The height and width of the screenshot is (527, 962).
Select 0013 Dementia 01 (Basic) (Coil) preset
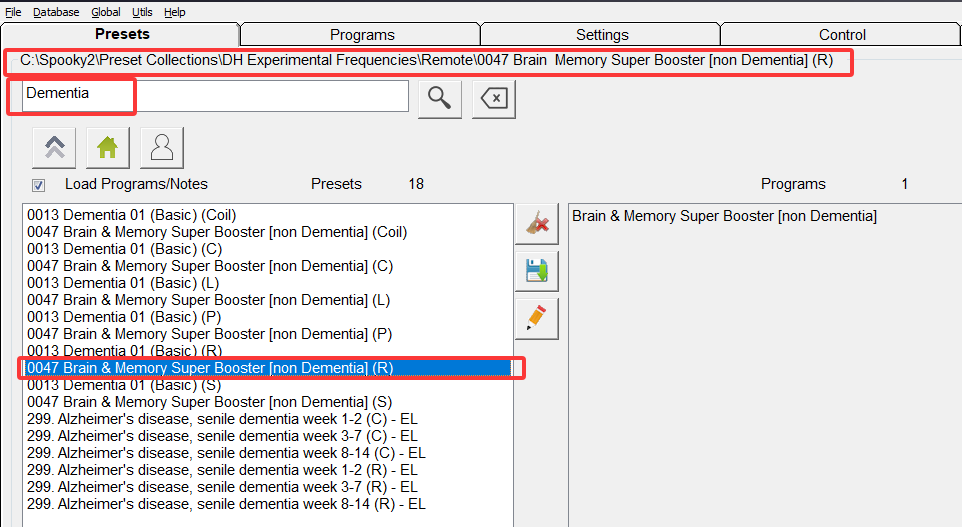coord(132,215)
